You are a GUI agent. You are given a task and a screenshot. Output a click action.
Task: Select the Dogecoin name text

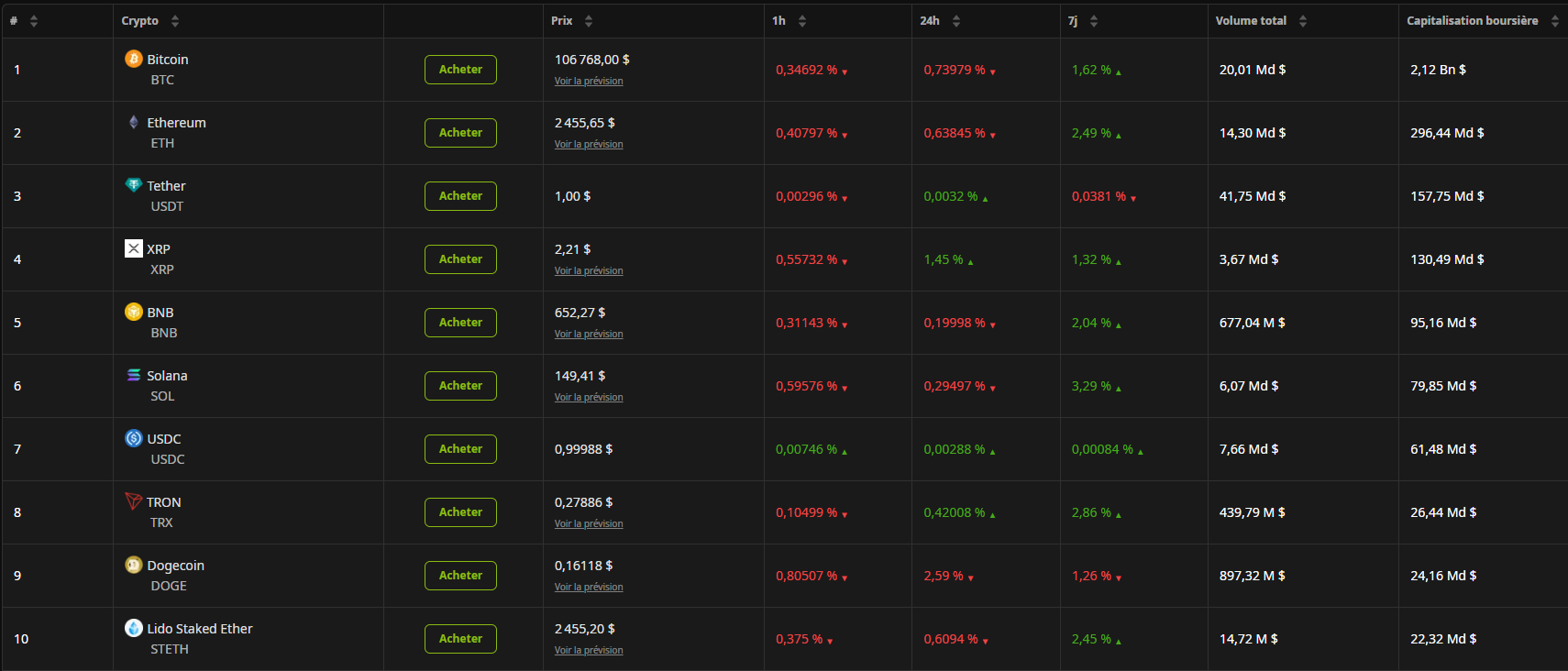(176, 566)
